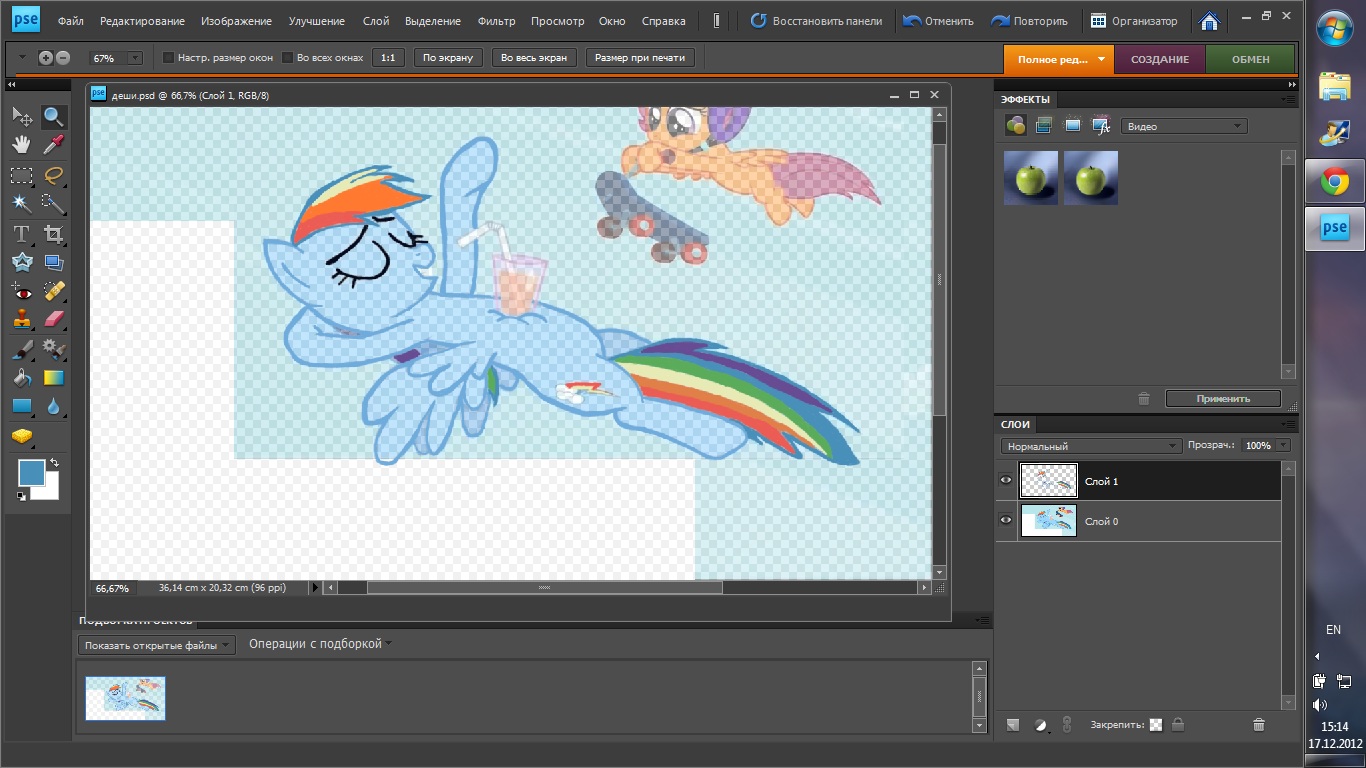
Task: Activate the Red Eye Removal tool
Action: pos(21,291)
